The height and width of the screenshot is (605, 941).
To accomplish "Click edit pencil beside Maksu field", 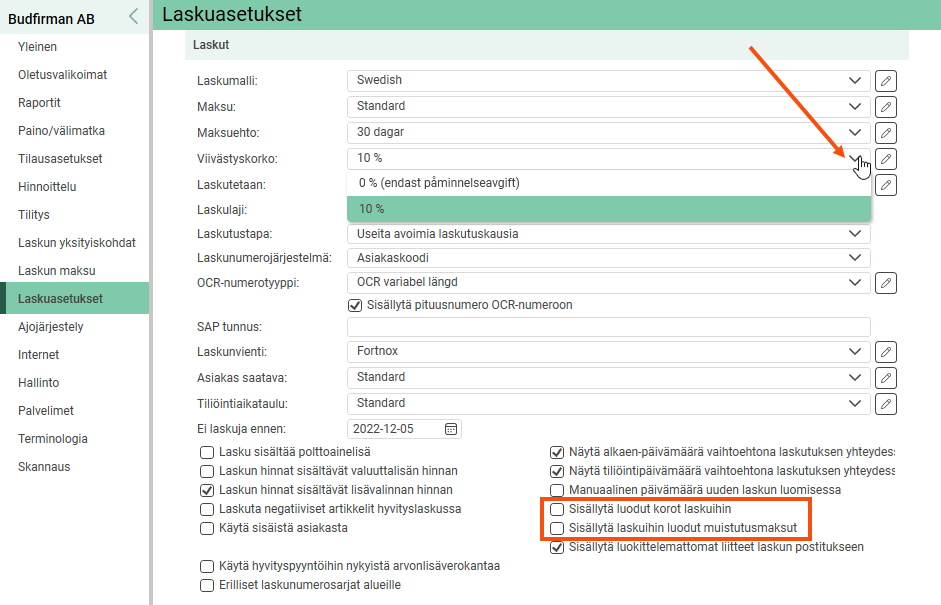I will click(885, 106).
